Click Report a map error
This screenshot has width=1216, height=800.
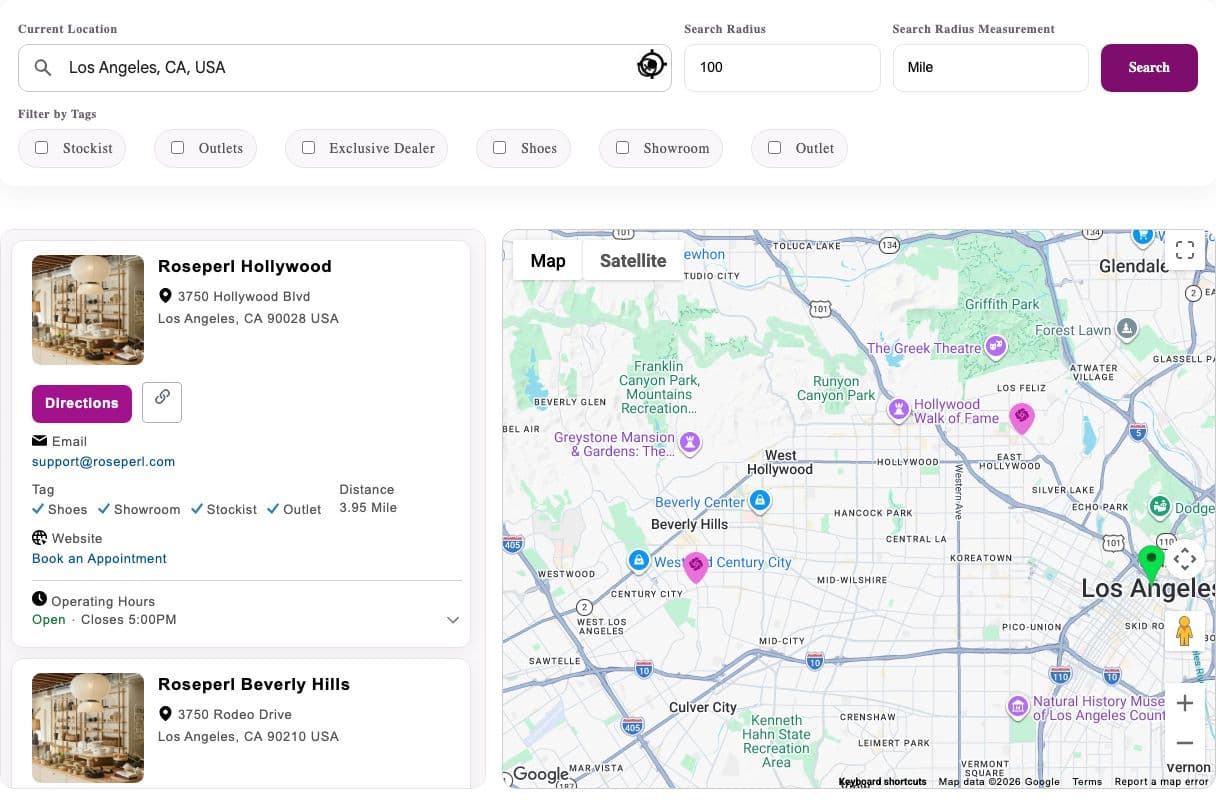coord(1161,782)
